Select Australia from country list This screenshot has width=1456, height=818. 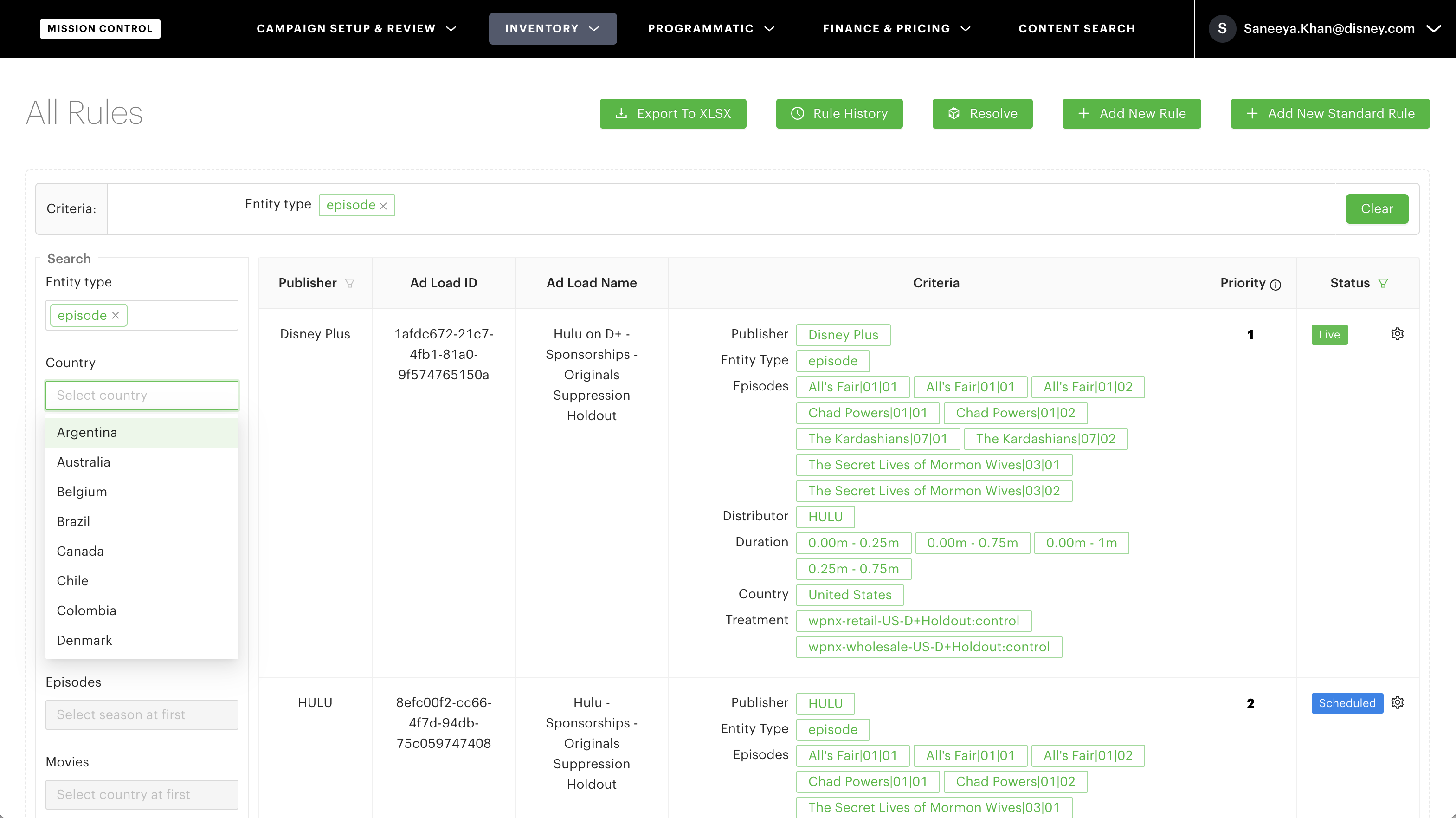pyautogui.click(x=142, y=462)
